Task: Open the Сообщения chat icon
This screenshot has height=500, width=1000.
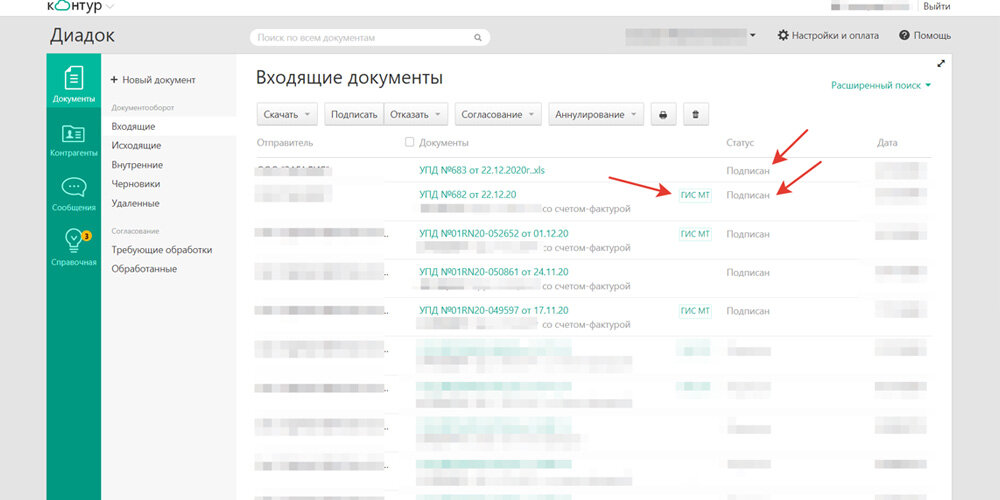Action: point(73,188)
